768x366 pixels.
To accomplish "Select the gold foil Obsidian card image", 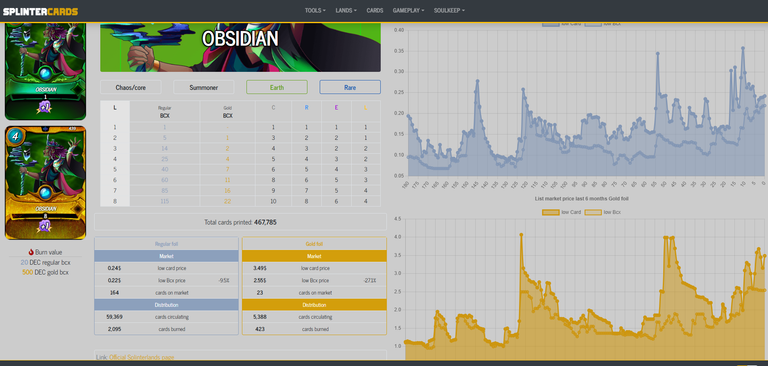I will tap(45, 183).
